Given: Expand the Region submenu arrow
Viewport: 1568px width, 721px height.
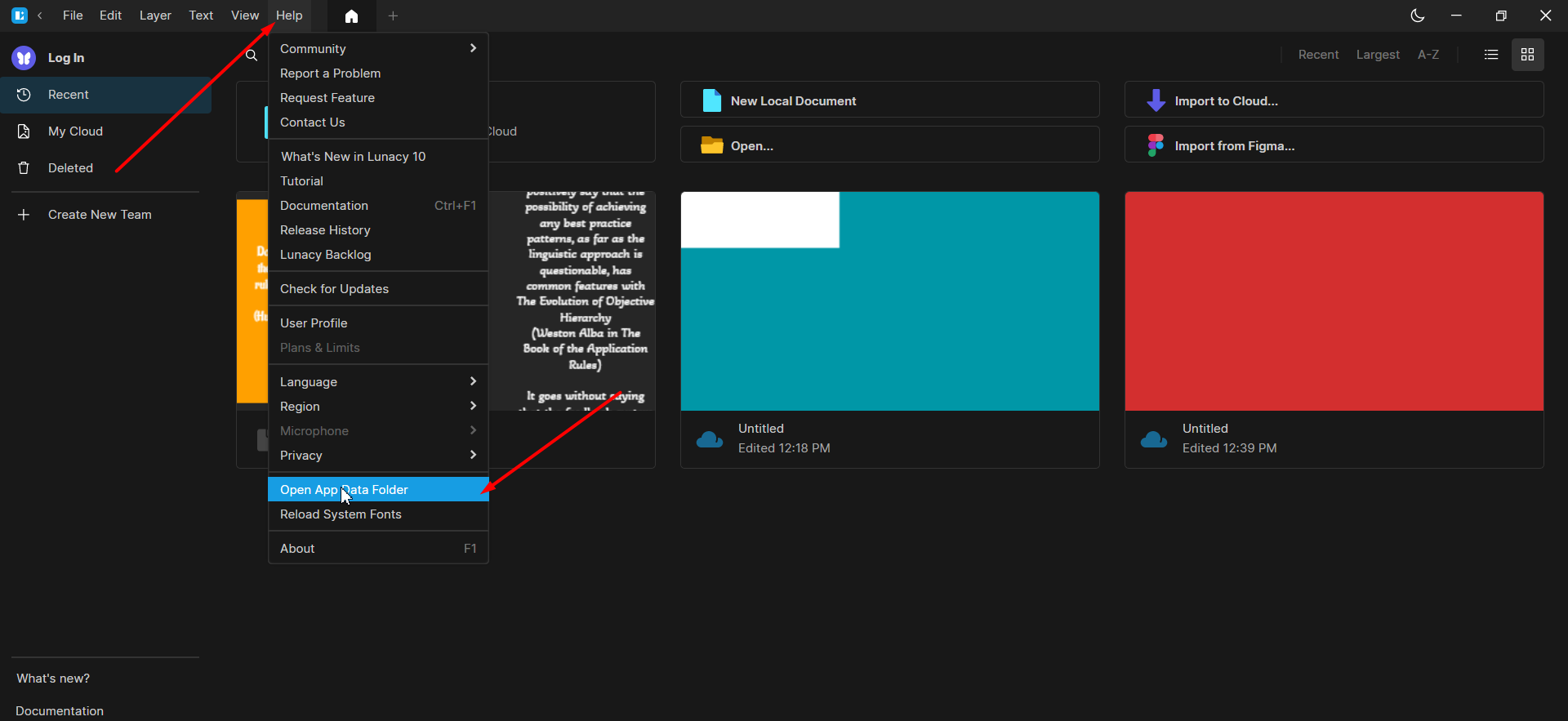Looking at the screenshot, I should [473, 406].
